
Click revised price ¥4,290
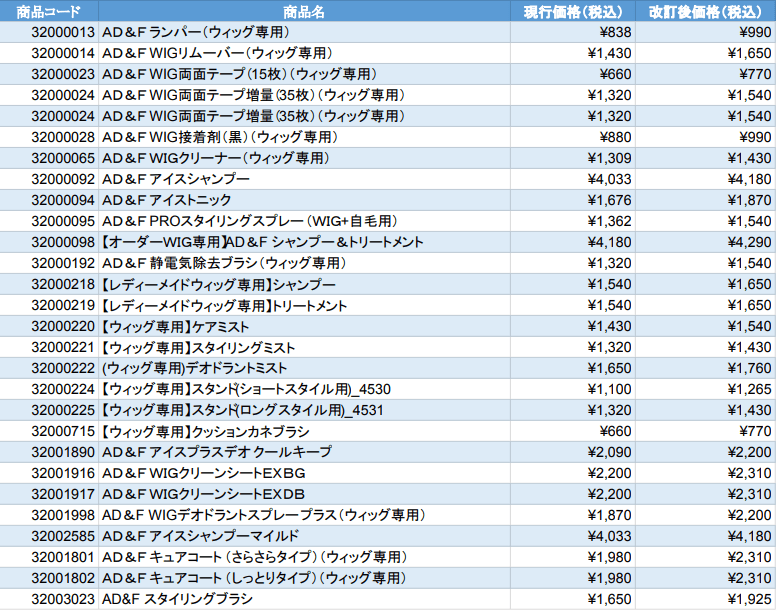(x=706, y=242)
